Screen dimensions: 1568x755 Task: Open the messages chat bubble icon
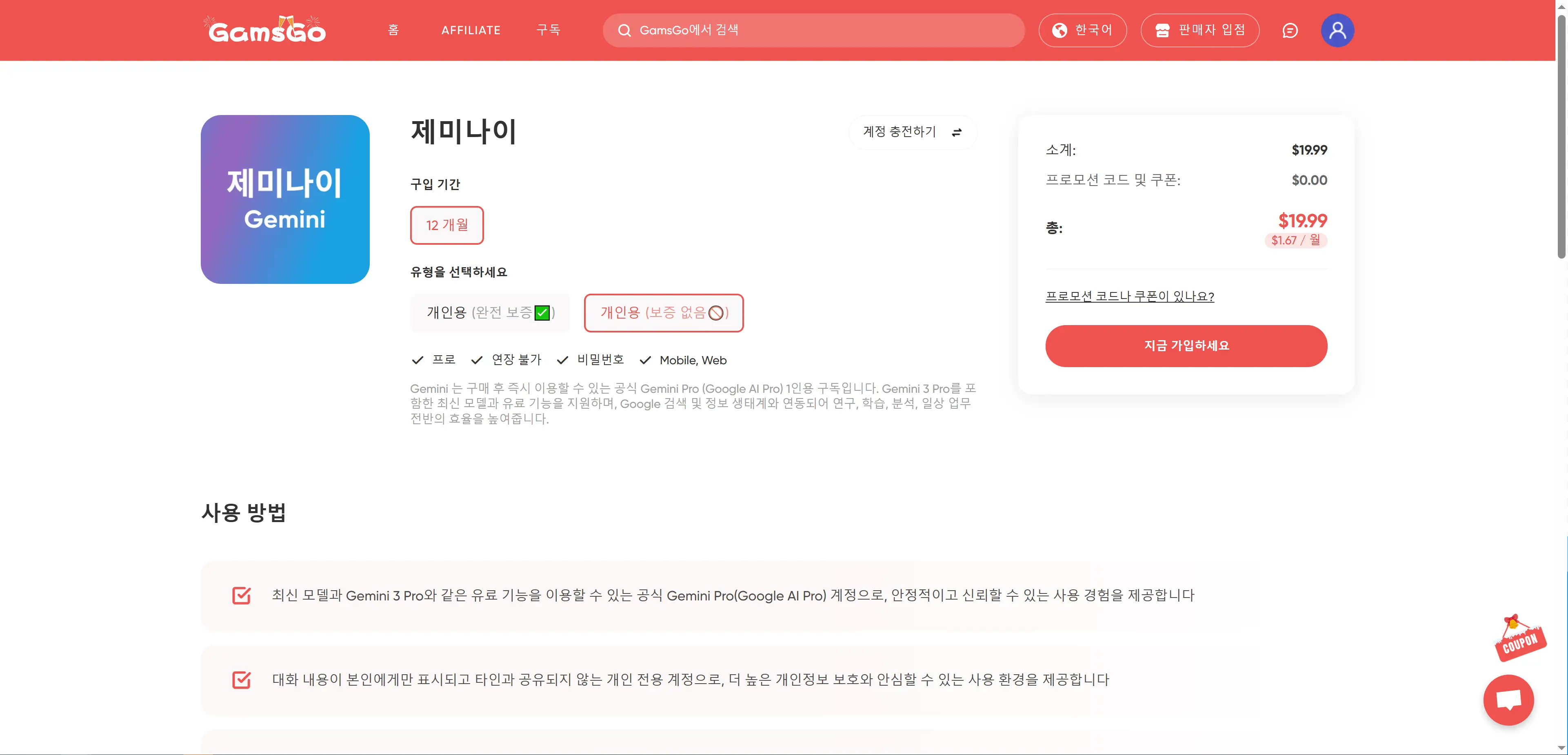pos(1290,31)
